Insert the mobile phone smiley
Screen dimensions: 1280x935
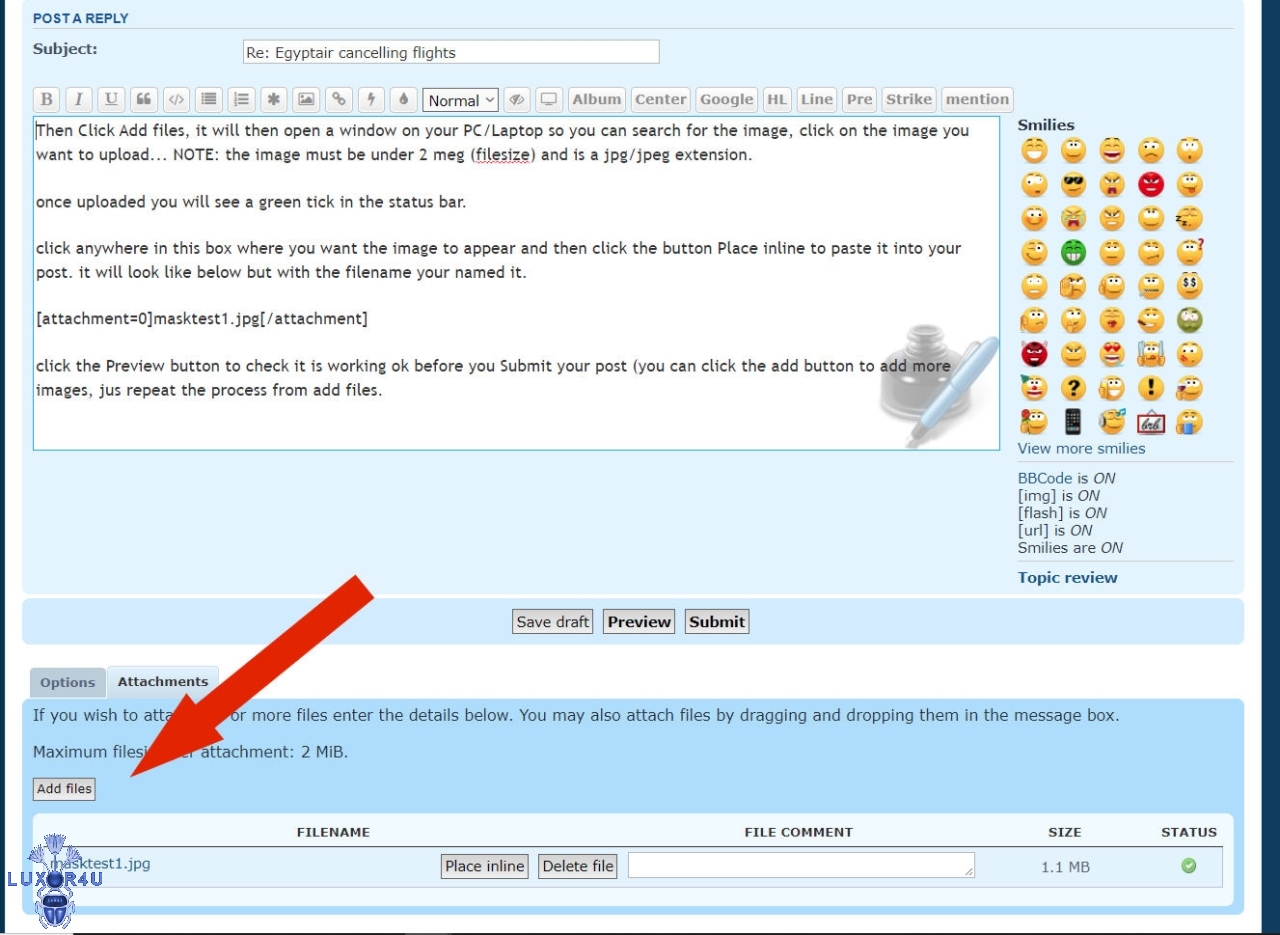tap(1073, 421)
